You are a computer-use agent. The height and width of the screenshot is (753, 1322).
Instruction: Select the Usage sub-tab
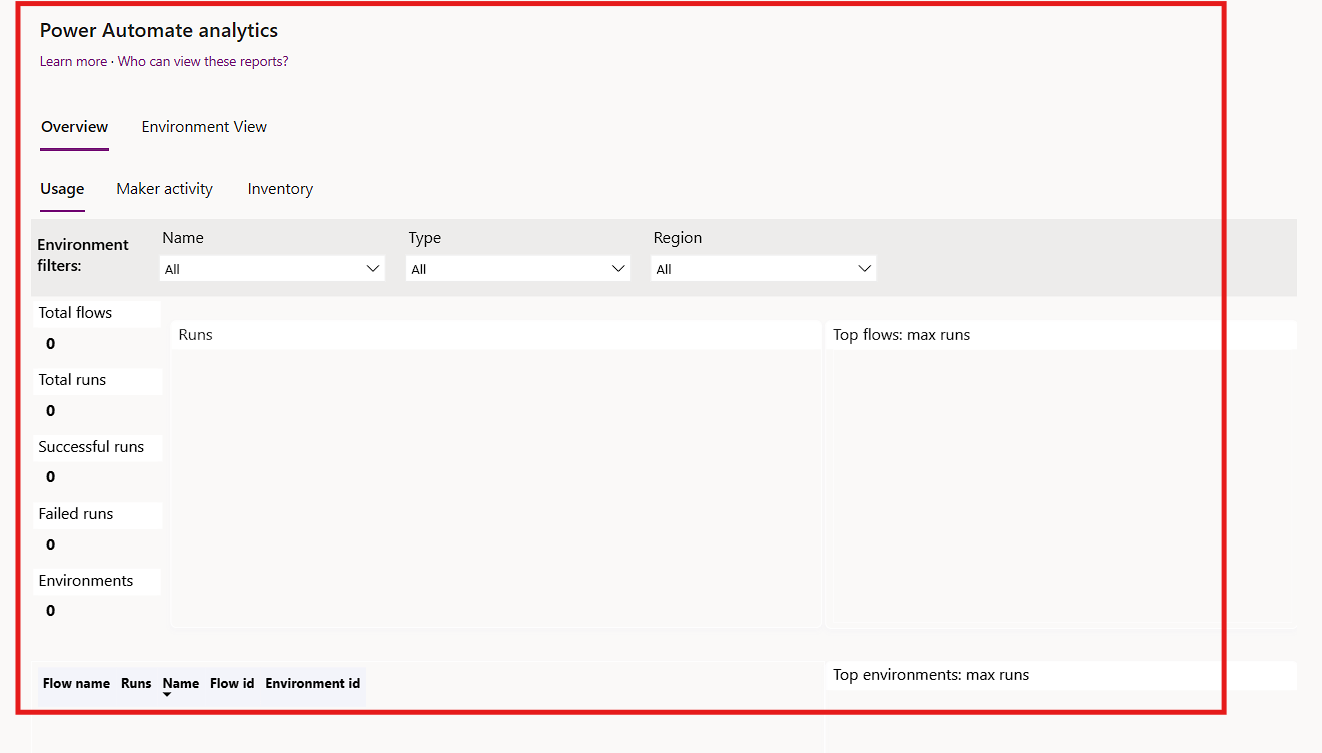(62, 189)
